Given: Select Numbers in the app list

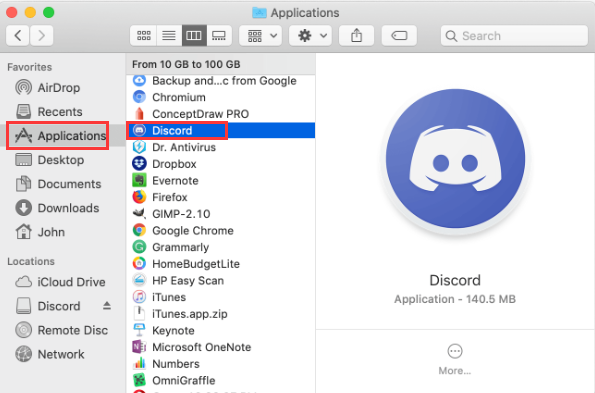Looking at the screenshot, I should 220,365.
